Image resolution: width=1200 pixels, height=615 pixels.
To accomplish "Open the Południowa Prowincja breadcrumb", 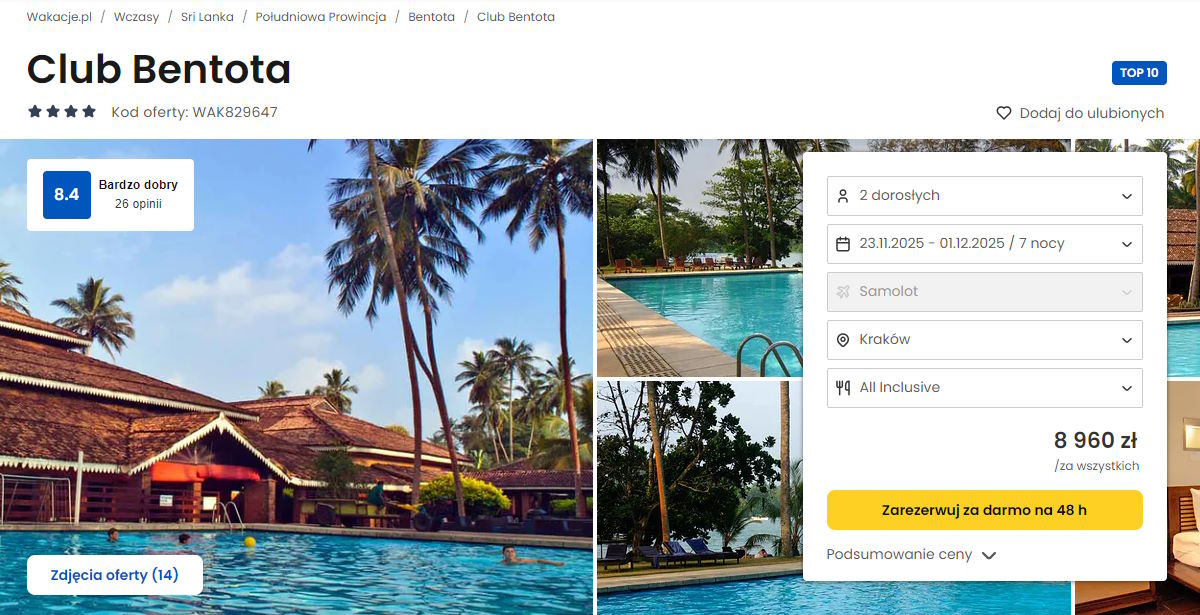I will [321, 17].
